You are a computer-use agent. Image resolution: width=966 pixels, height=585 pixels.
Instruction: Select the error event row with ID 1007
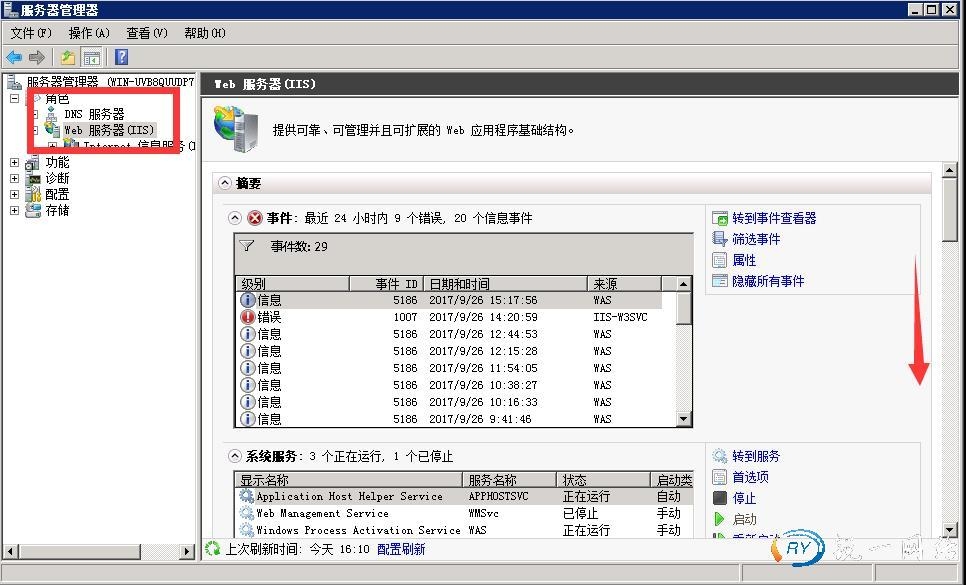point(450,317)
